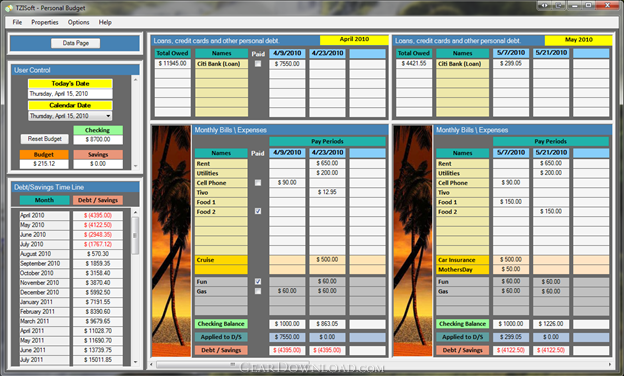Click the down arrow of User Control scrollbar

(x=135, y=166)
